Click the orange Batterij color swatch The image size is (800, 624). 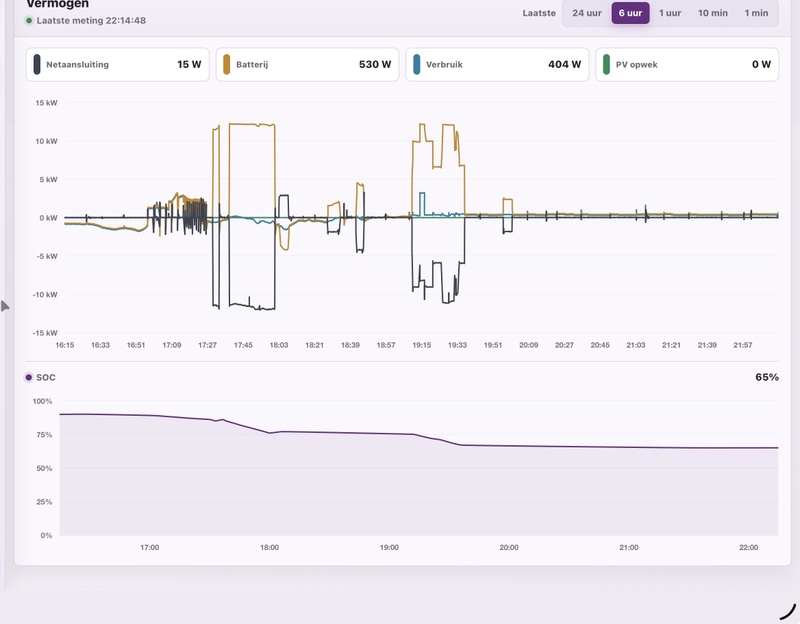click(x=227, y=64)
